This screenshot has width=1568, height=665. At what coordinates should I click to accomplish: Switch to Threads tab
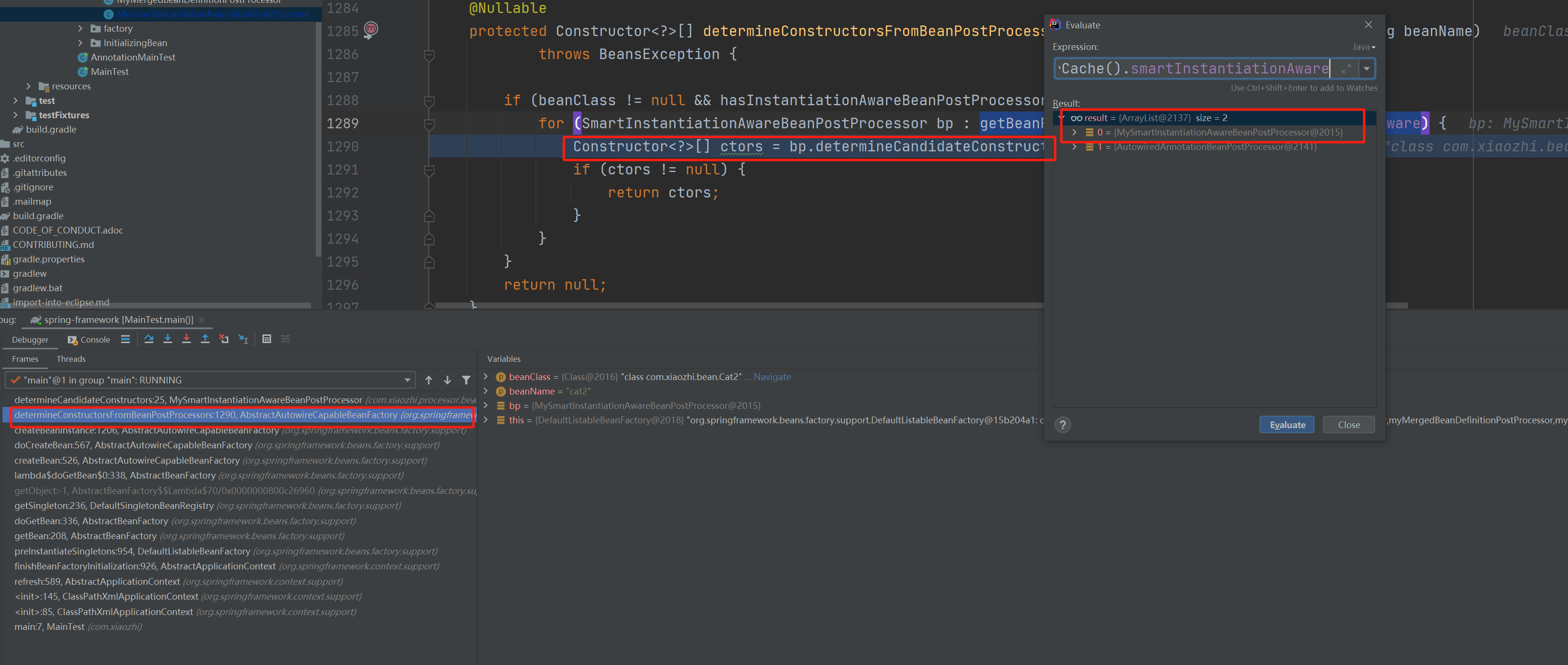[71, 359]
